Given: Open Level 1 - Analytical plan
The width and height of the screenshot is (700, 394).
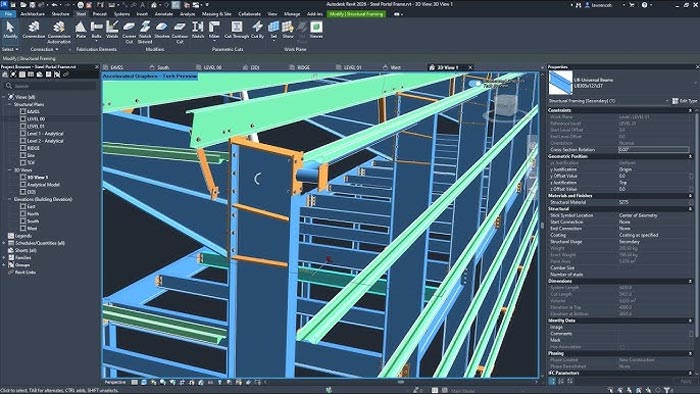Looking at the screenshot, I should click(45, 133).
